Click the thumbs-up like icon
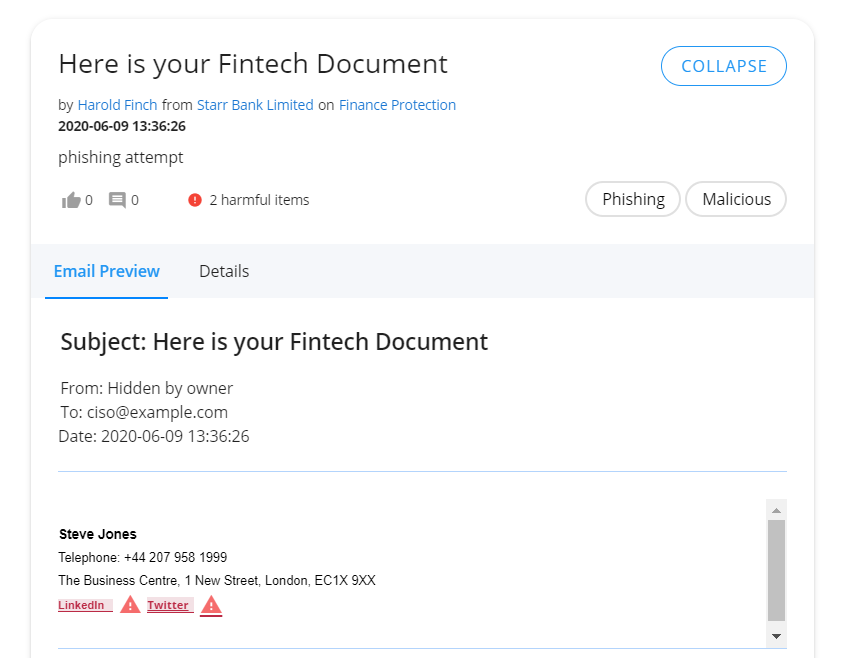Image resolution: width=842 pixels, height=658 pixels. tap(71, 200)
